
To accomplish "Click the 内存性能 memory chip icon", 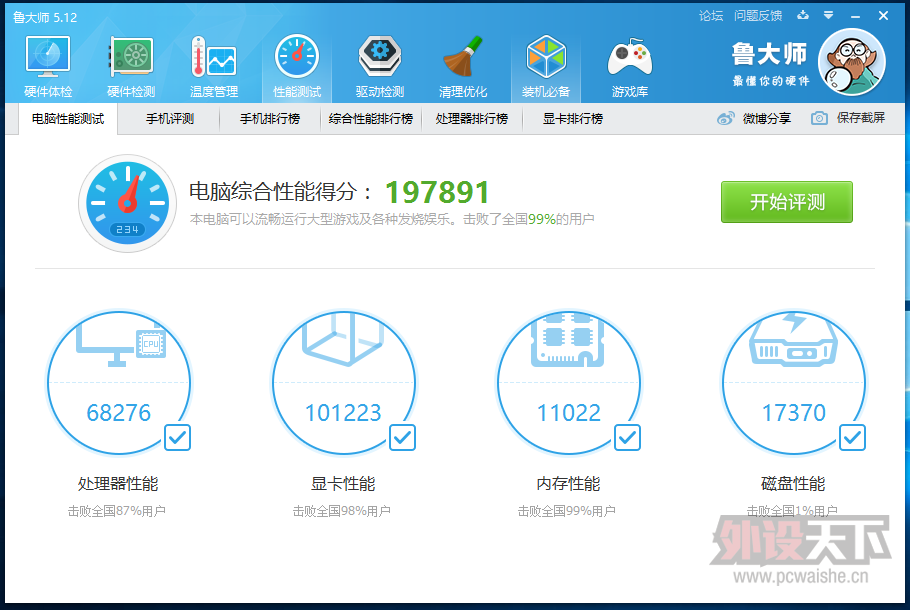I will pos(568,340).
